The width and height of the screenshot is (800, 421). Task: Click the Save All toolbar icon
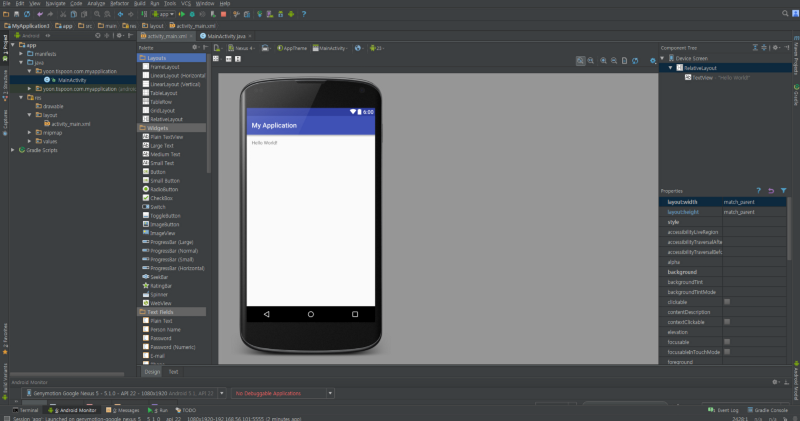point(16,14)
